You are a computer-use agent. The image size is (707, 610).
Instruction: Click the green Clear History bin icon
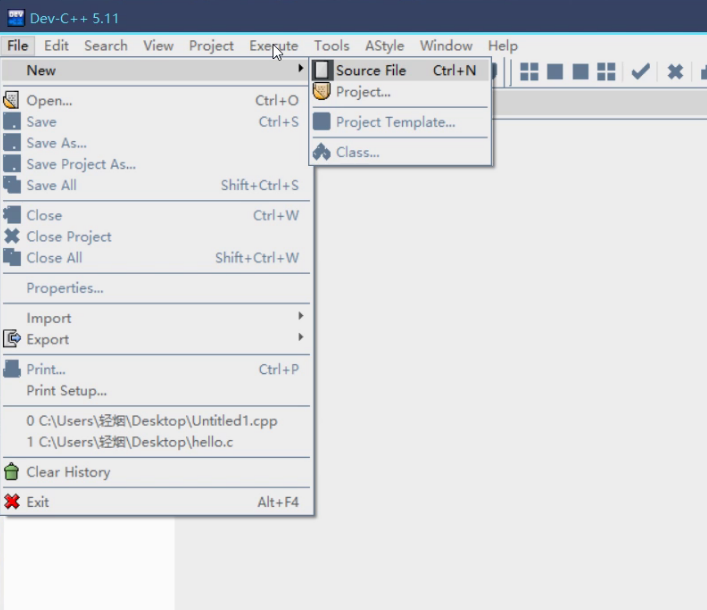[12, 472]
